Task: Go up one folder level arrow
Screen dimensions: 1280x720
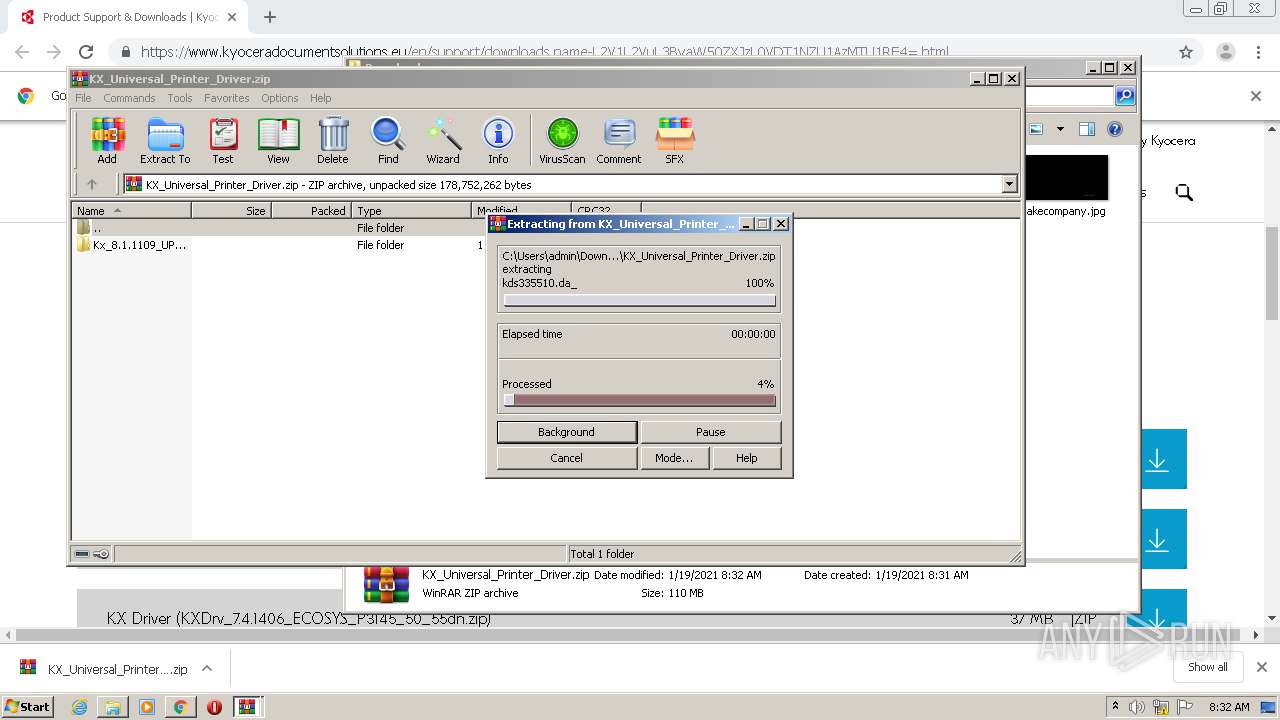Action: pyautogui.click(x=92, y=184)
